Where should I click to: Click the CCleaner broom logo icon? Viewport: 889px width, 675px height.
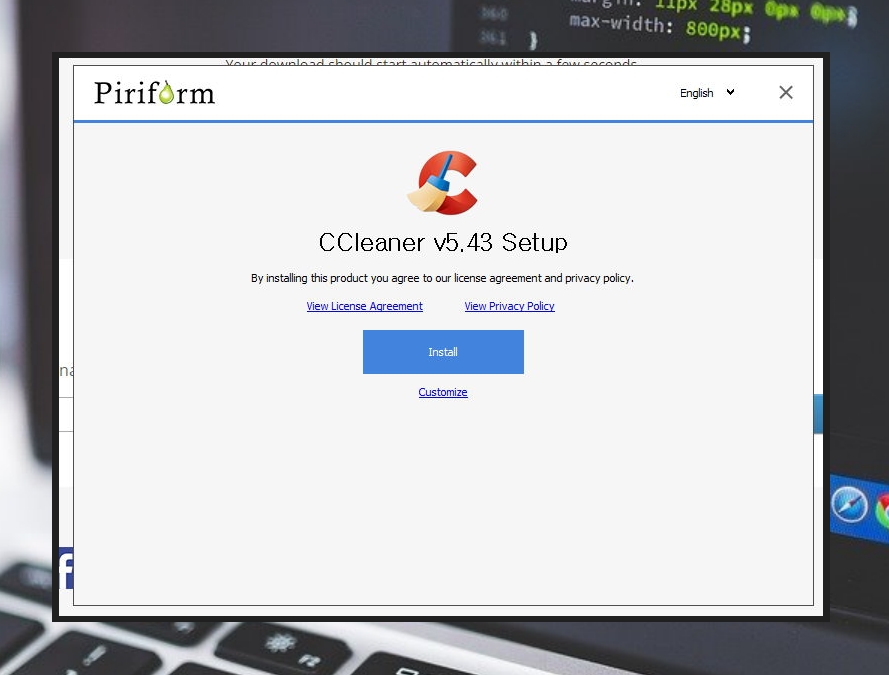click(443, 182)
